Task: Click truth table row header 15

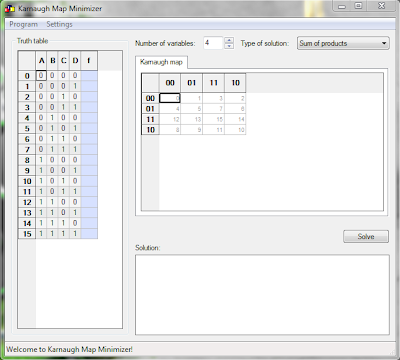Action: pos(27,234)
